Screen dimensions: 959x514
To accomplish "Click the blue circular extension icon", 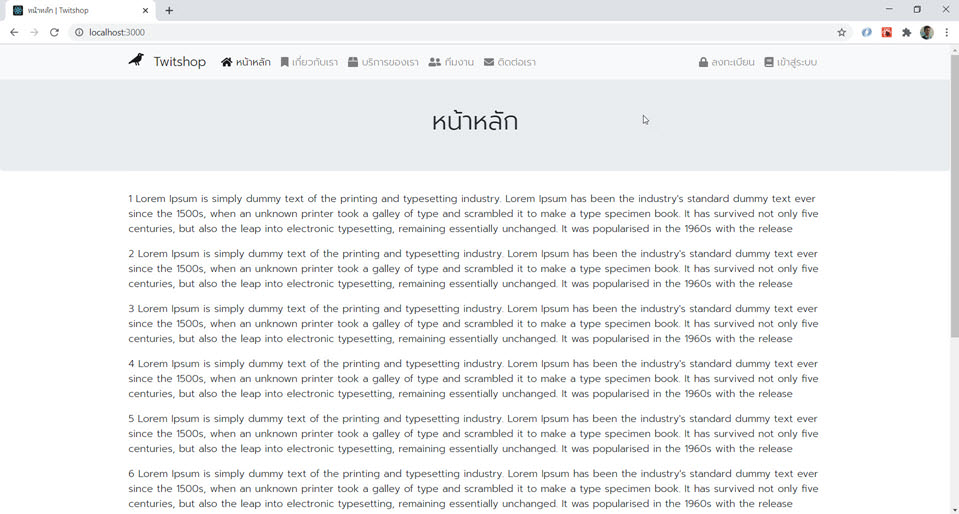I will (x=867, y=32).
